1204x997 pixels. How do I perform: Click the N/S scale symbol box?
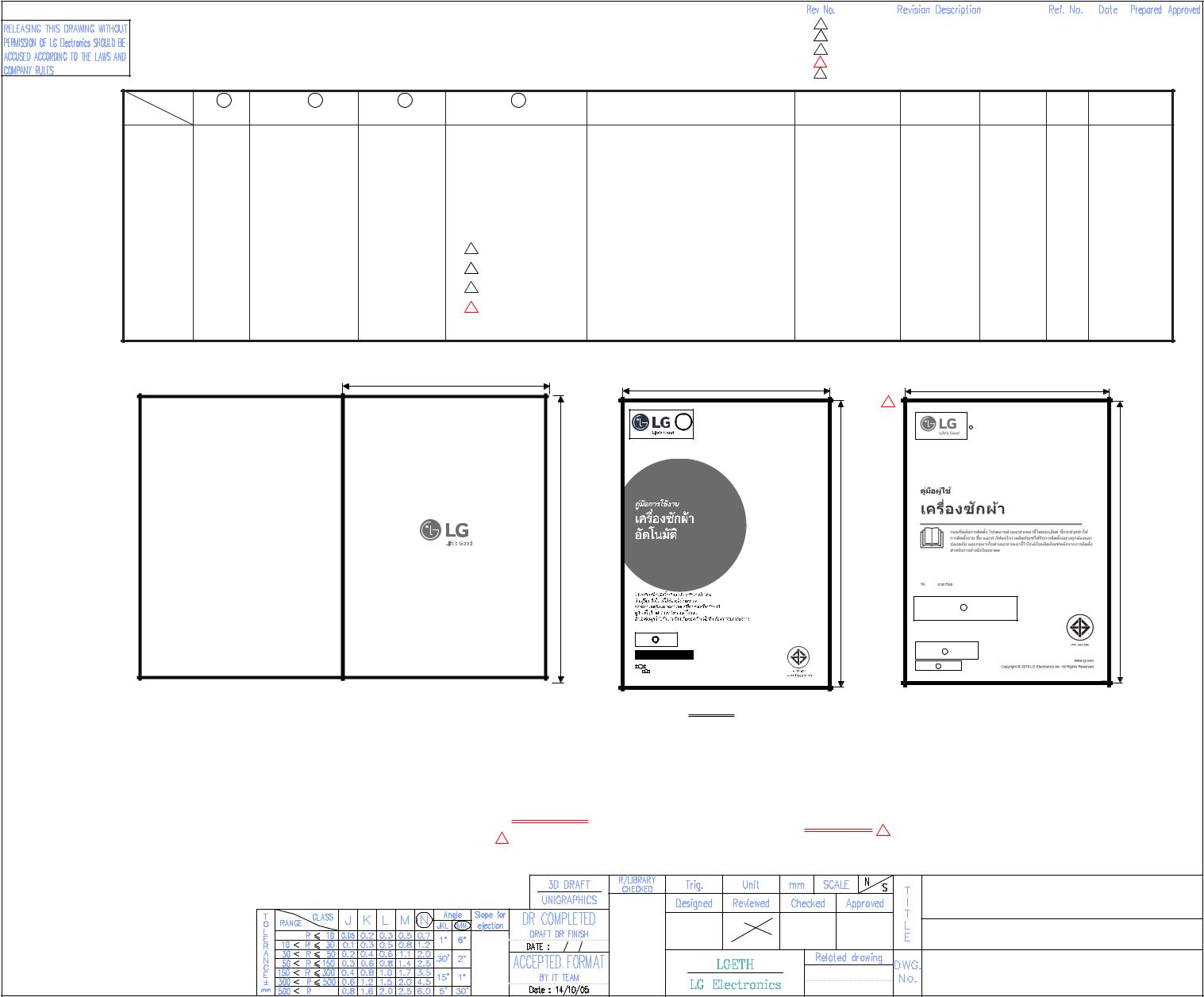pos(875,884)
